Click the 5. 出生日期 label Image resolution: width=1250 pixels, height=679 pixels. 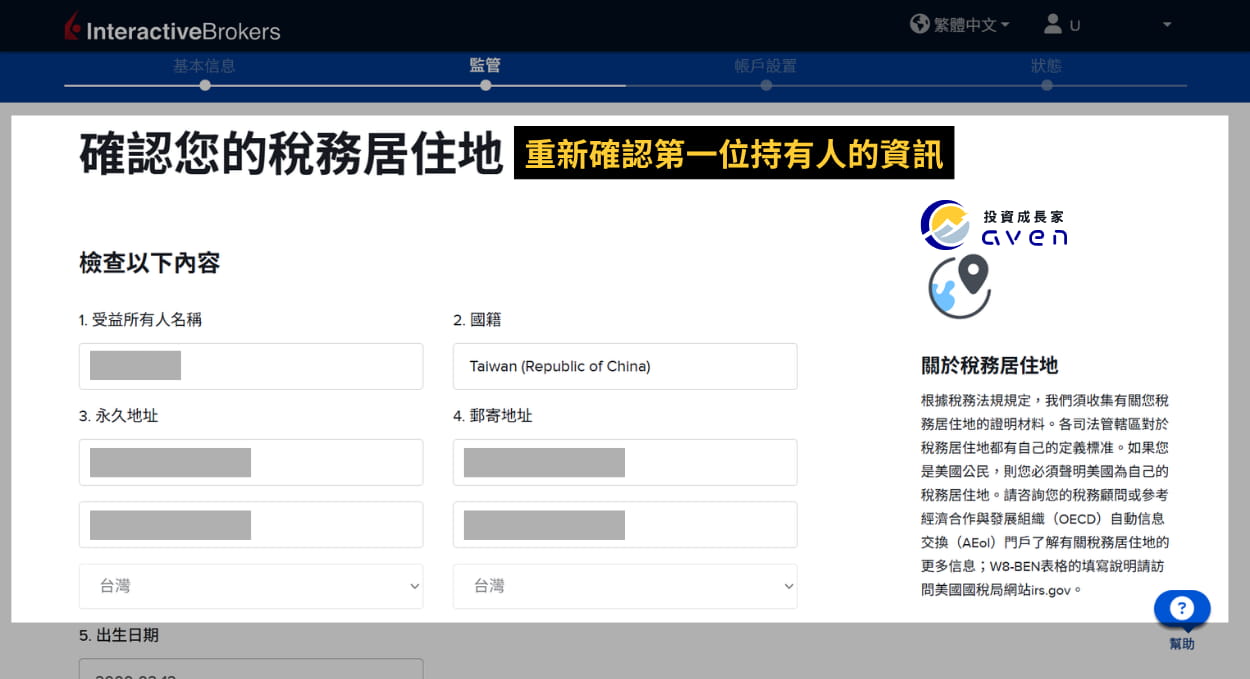click(x=119, y=635)
